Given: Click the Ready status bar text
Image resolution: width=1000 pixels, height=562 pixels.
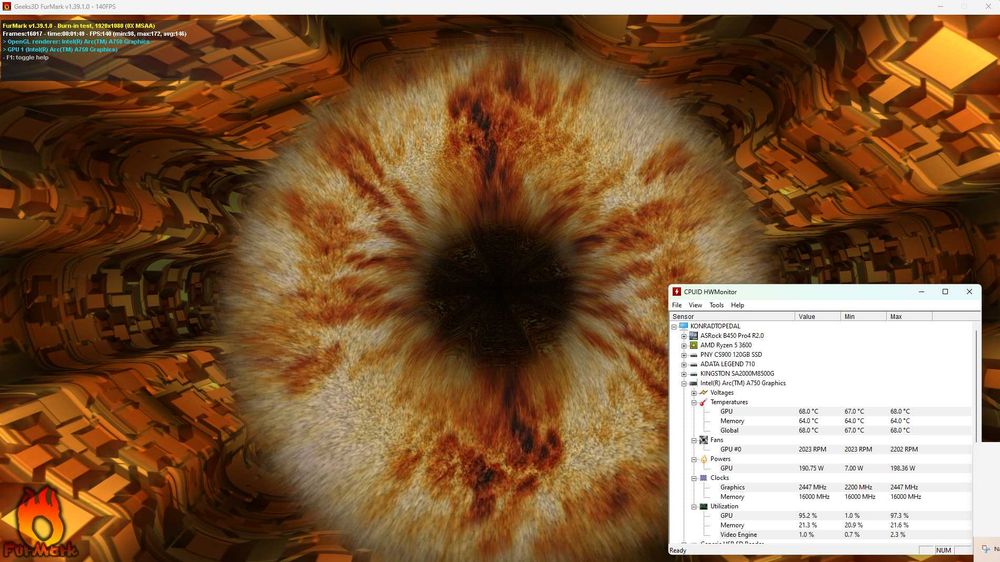Looking at the screenshot, I should click(x=678, y=551).
